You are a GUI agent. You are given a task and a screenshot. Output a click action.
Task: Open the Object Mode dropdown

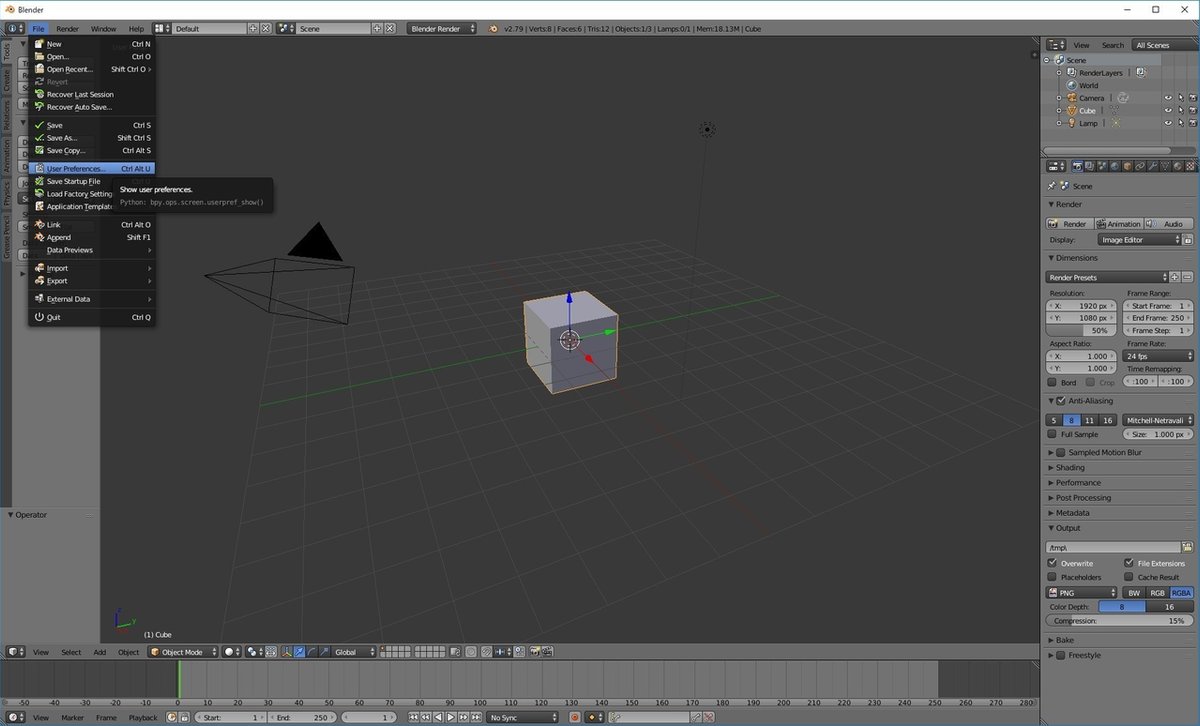tap(183, 652)
